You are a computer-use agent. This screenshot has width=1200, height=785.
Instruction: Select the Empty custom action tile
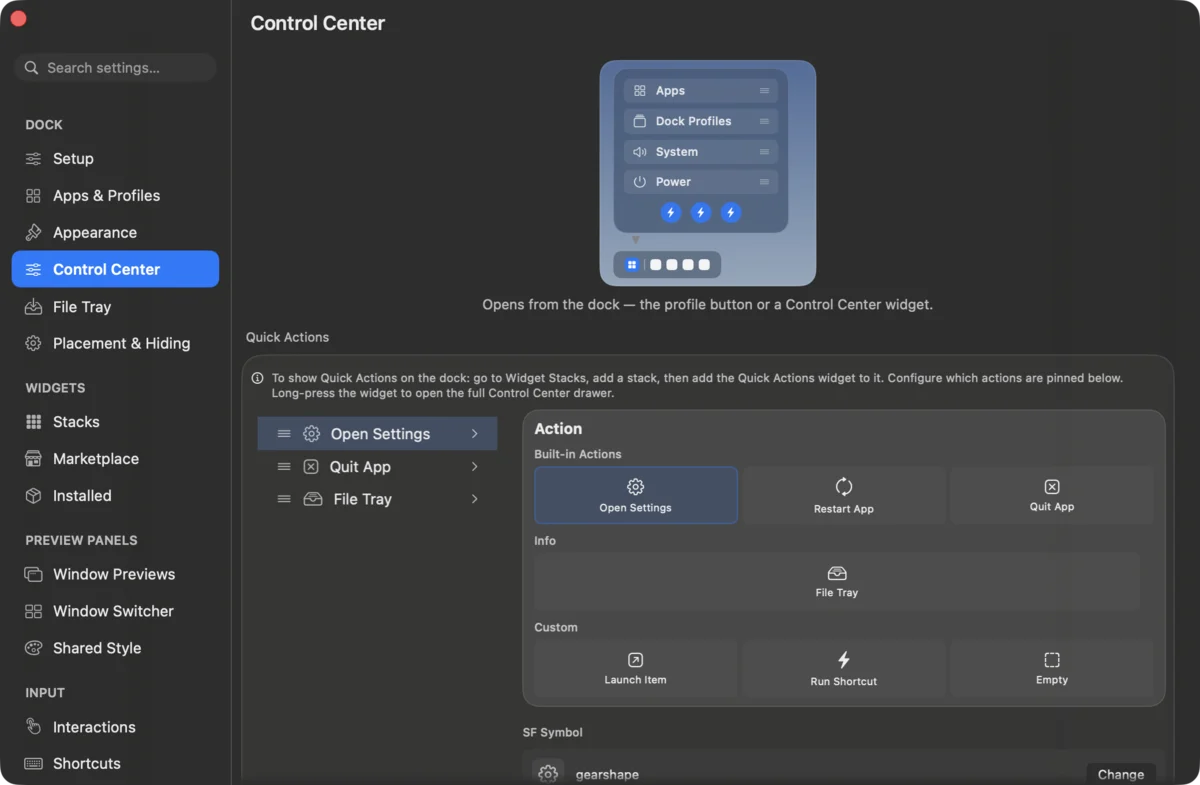click(1052, 668)
